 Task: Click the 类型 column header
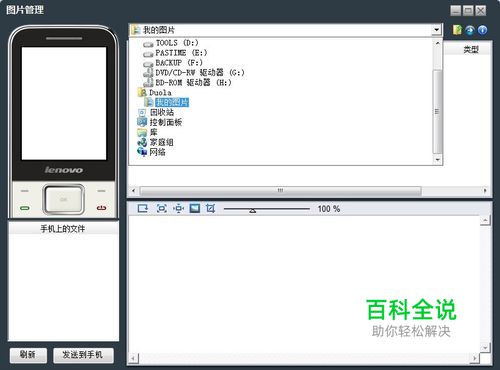[x=471, y=50]
